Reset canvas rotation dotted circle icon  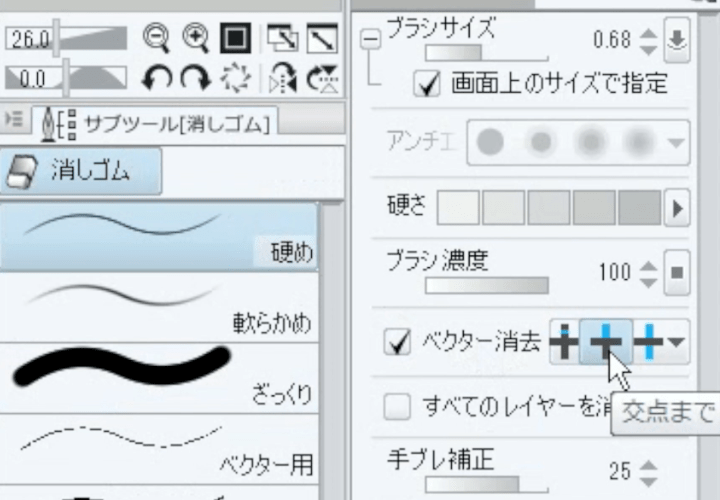point(236,78)
